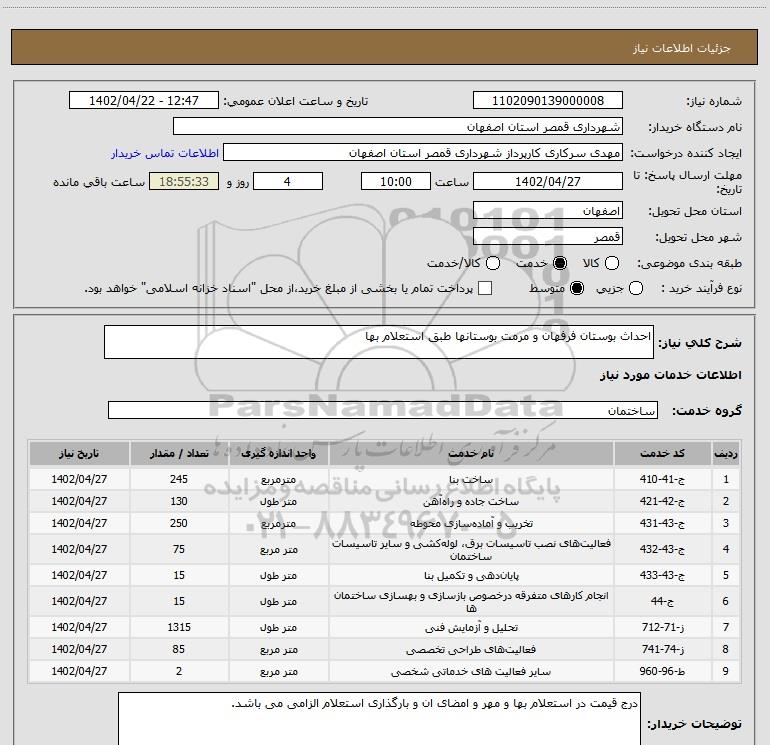Click service code ج-43-432
This screenshot has height=745, width=770.
(662, 550)
